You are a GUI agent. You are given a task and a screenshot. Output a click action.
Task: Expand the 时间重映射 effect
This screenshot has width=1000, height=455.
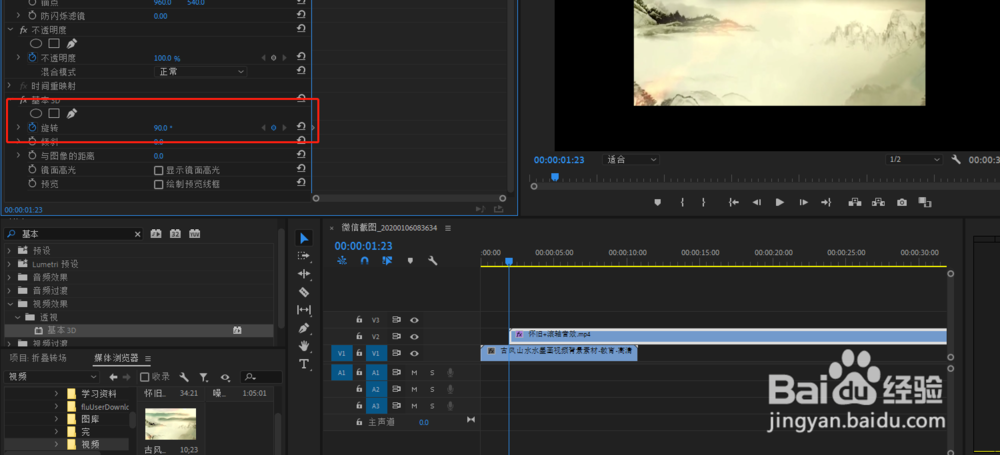click(9, 86)
